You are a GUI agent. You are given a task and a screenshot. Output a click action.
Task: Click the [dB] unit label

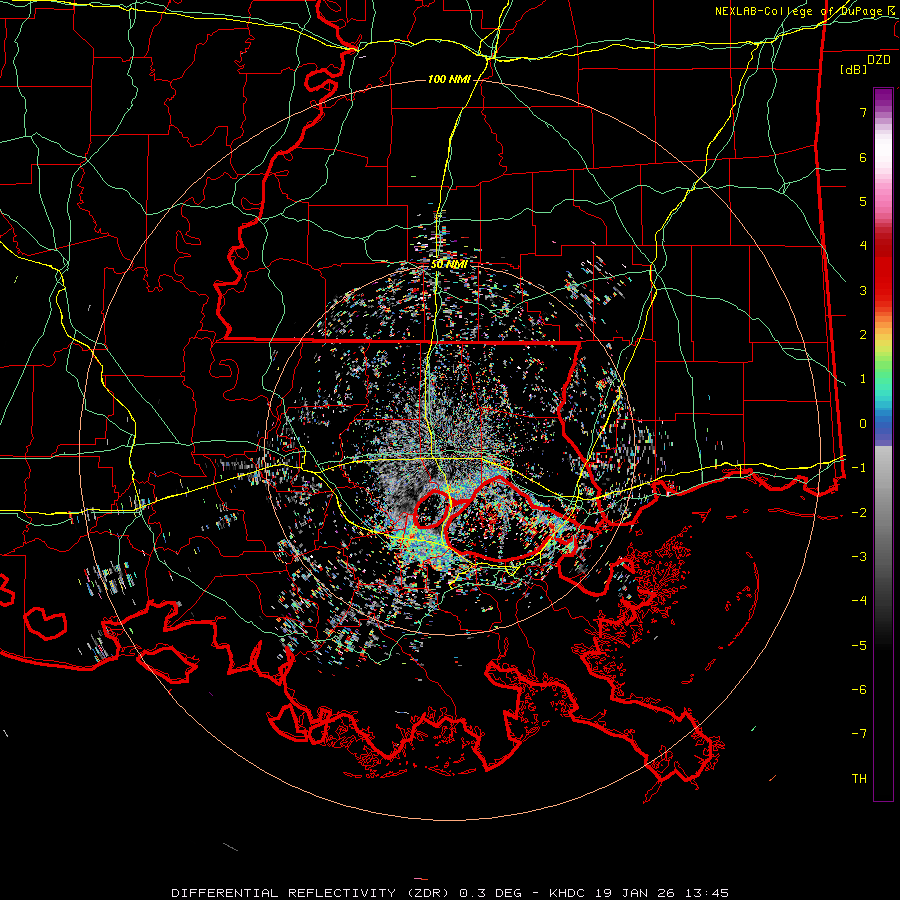[x=854, y=69]
